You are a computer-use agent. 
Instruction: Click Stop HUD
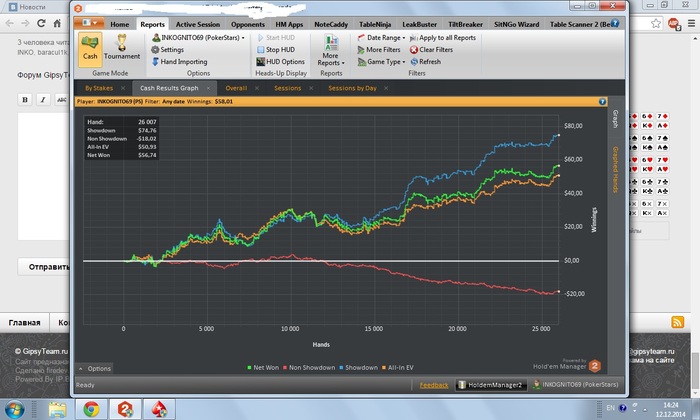(276, 50)
